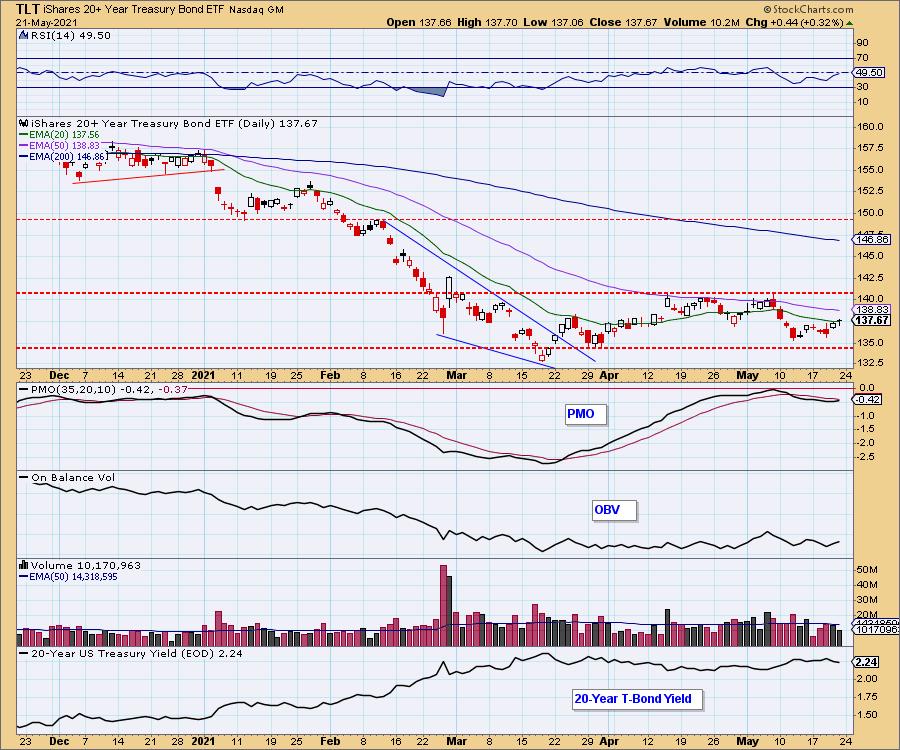Image resolution: width=900 pixels, height=750 pixels.
Task: Click the green up-arrow change icon
Action: 849,23
